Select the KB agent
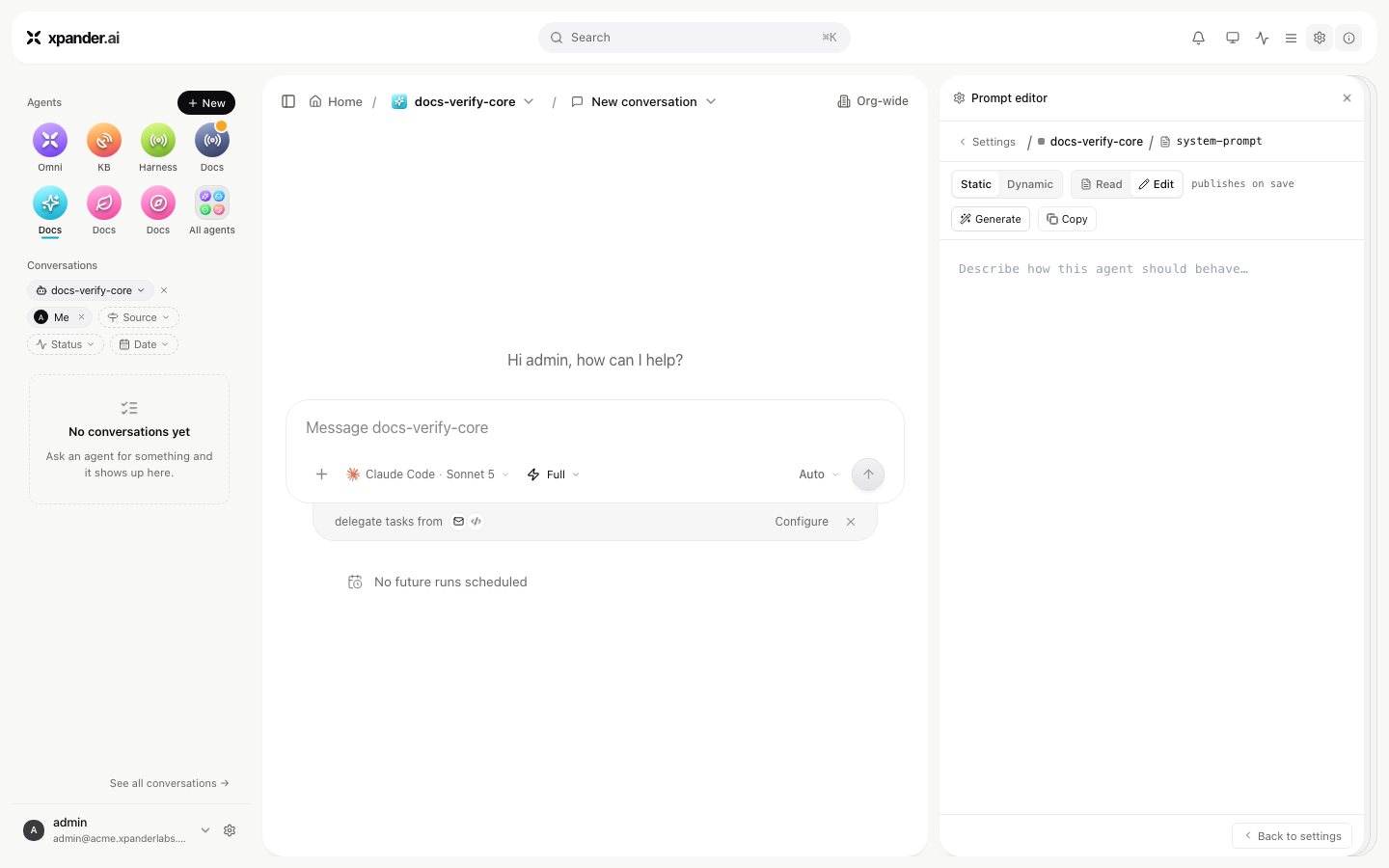This screenshot has width=1389, height=868. point(104,148)
